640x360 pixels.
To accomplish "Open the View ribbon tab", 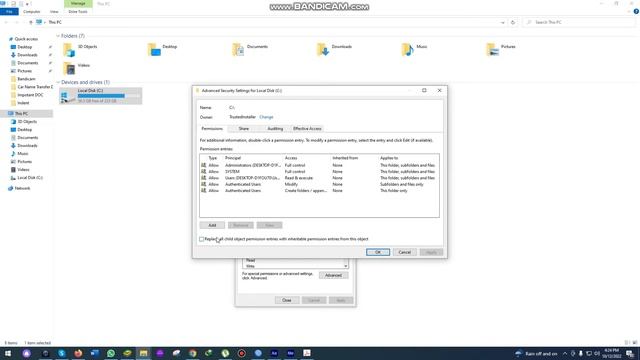I will click(x=54, y=11).
